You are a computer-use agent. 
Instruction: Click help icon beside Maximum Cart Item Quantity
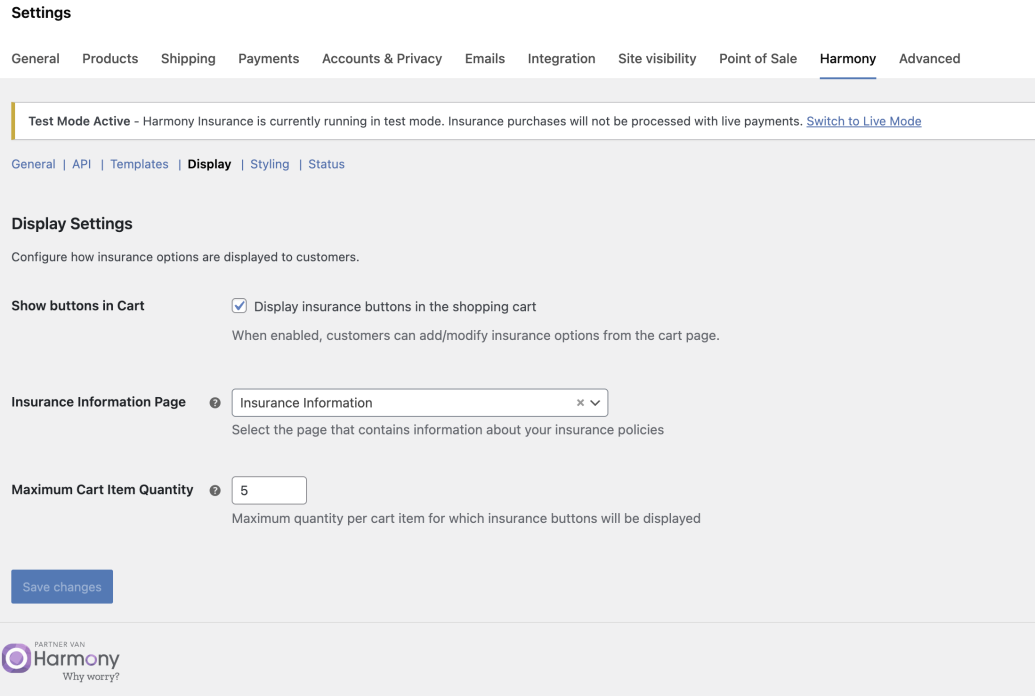pos(215,491)
